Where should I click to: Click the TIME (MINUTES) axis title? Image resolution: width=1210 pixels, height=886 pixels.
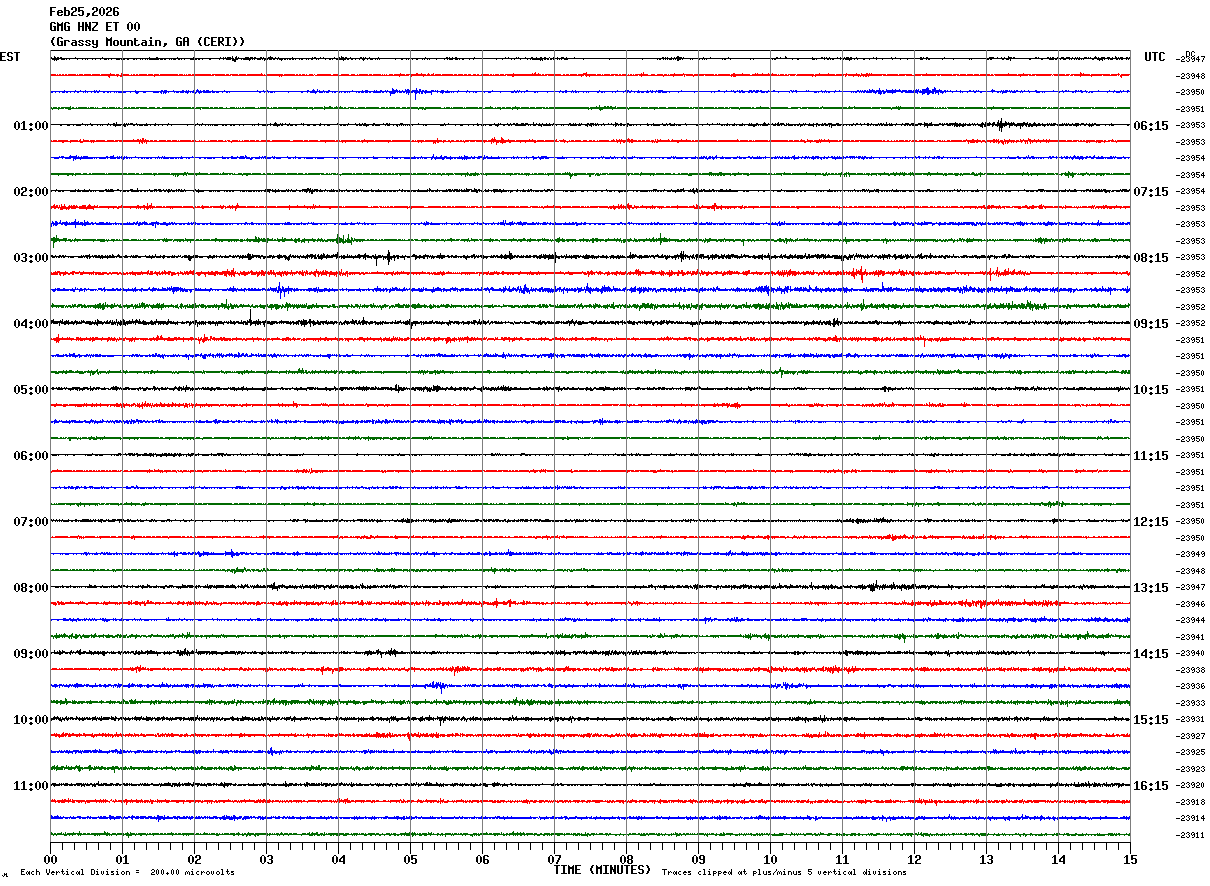pyautogui.click(x=602, y=870)
